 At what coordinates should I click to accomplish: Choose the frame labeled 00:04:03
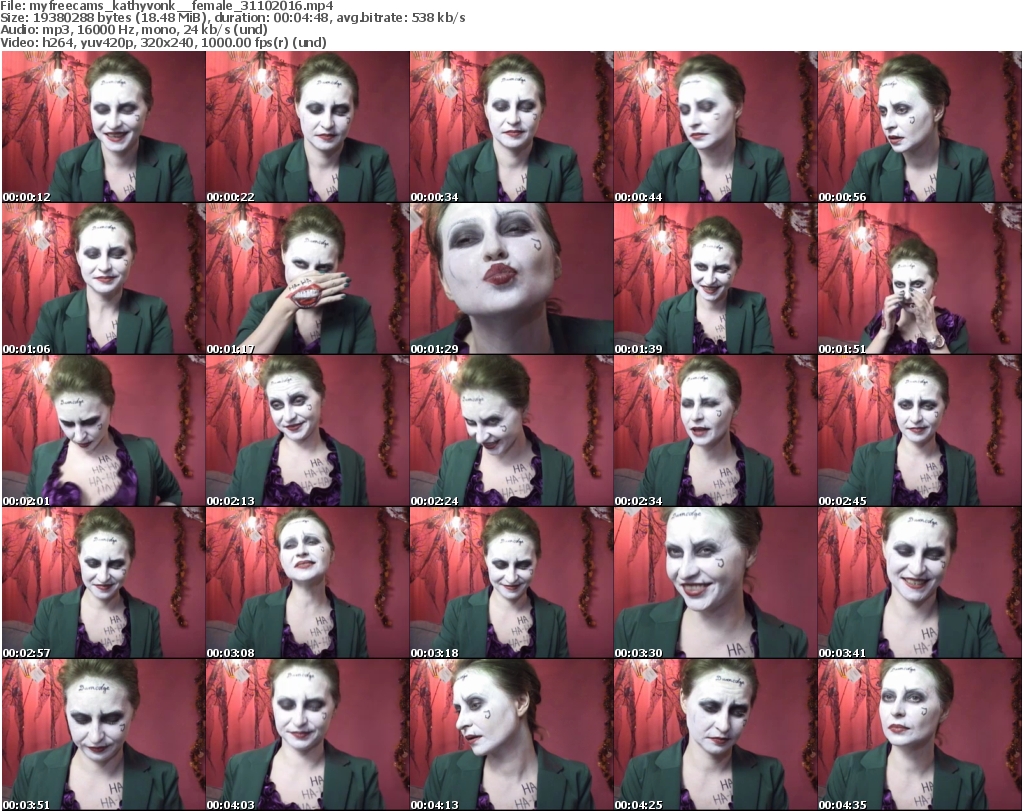click(308, 735)
